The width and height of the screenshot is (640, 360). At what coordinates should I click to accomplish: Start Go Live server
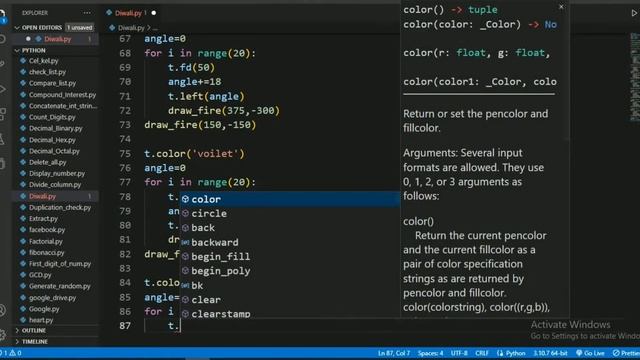pyautogui.click(x=590, y=353)
